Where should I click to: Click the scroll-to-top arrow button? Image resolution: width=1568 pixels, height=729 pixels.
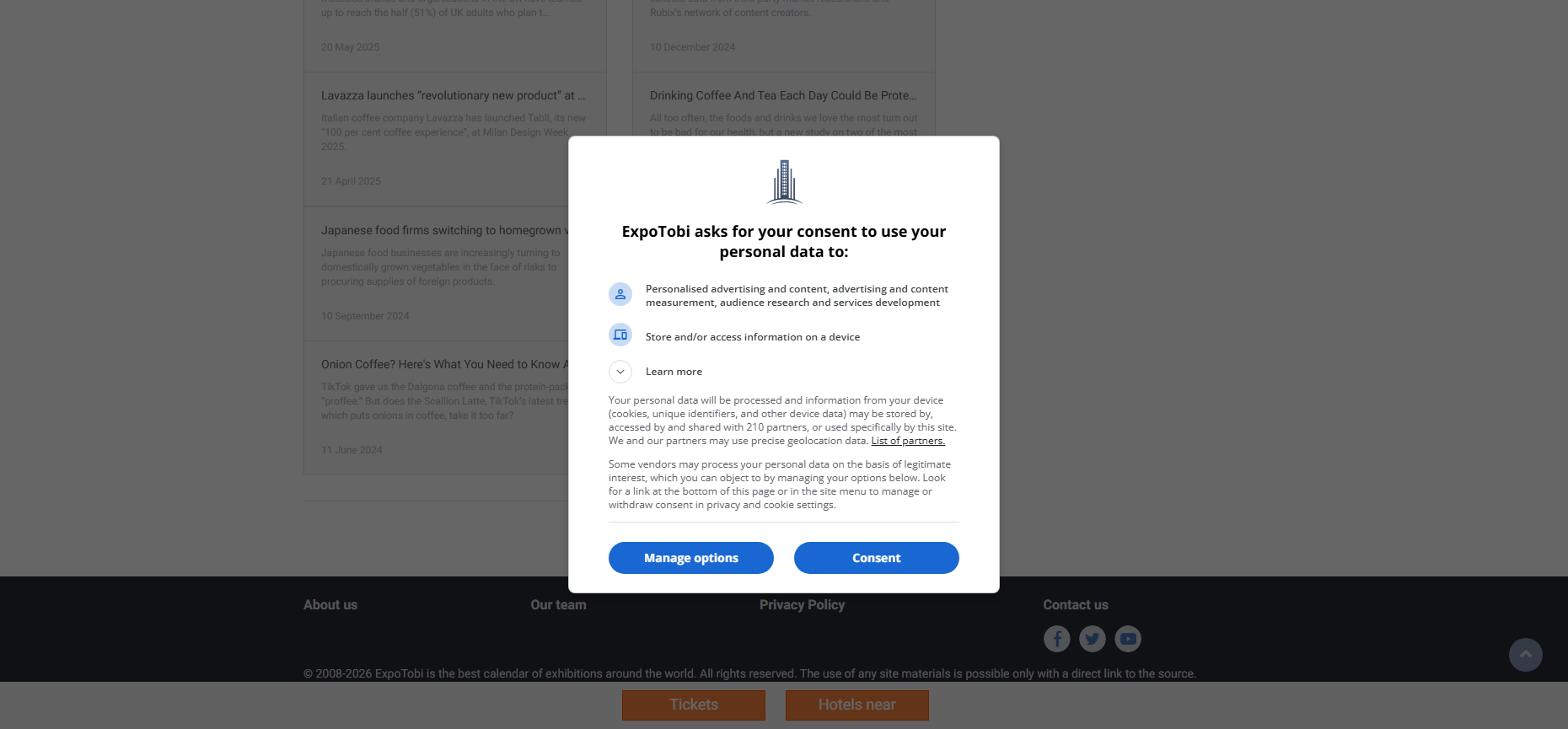click(1525, 655)
